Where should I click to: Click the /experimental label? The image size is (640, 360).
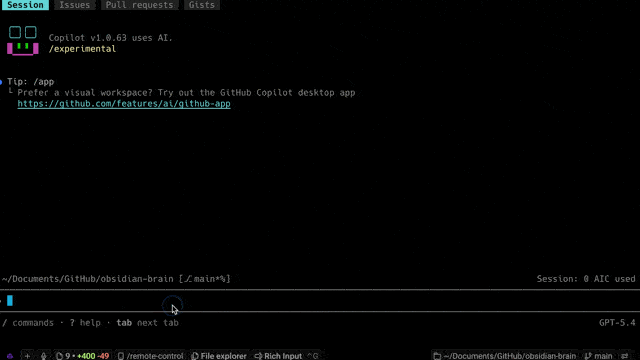tap(82, 49)
